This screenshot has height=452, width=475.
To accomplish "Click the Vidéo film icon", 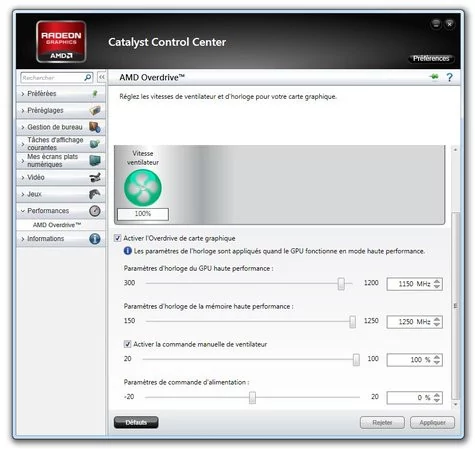I will pyautogui.click(x=95, y=177).
